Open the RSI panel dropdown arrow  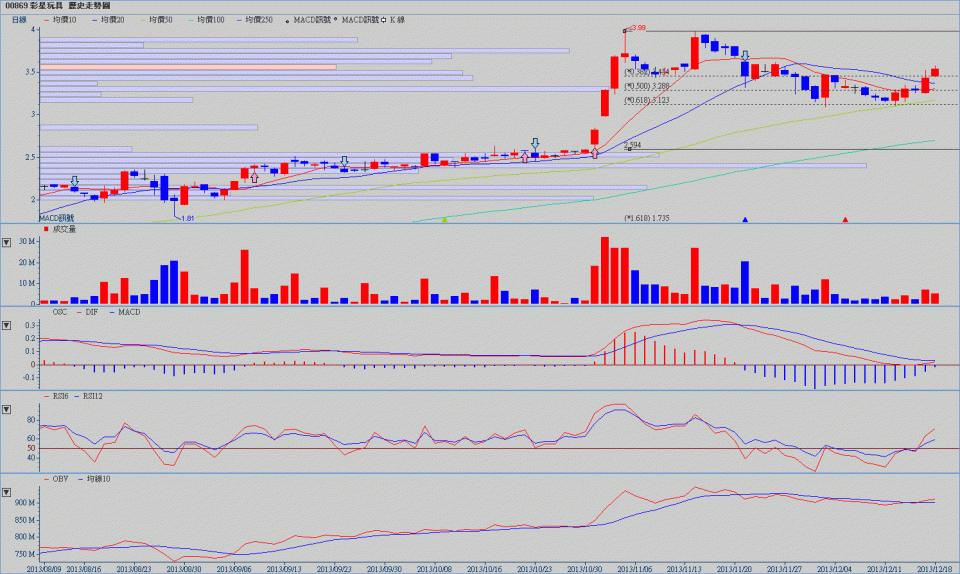[7, 409]
